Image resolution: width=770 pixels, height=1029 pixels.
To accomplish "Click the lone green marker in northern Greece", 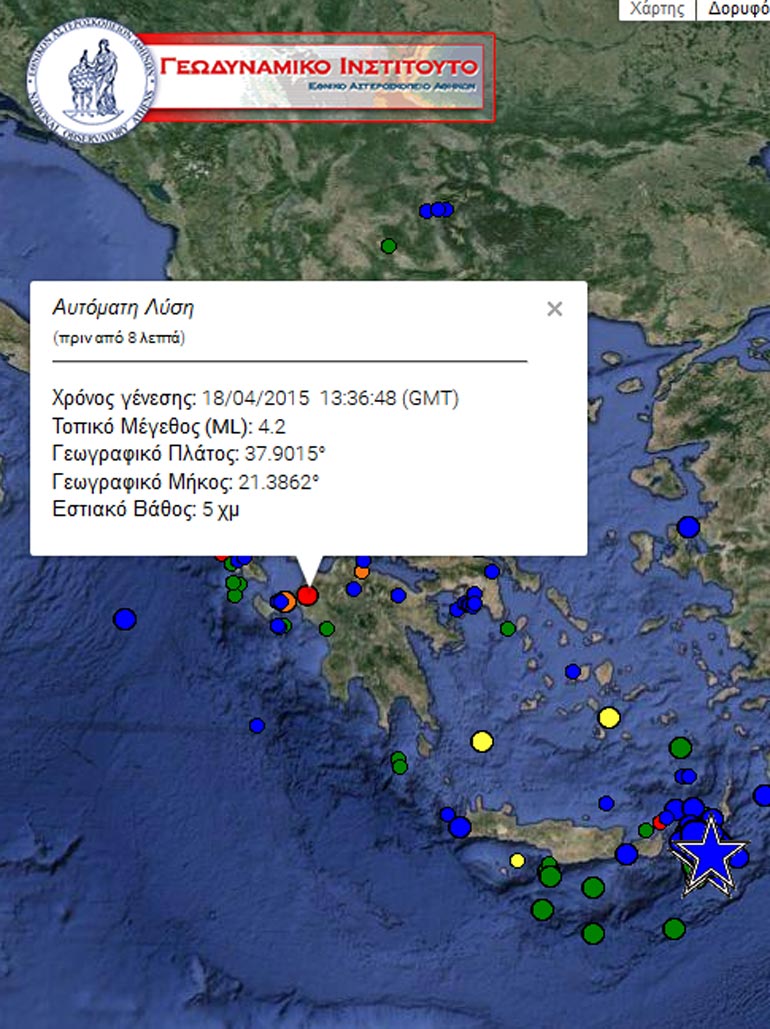I will click(x=389, y=245).
